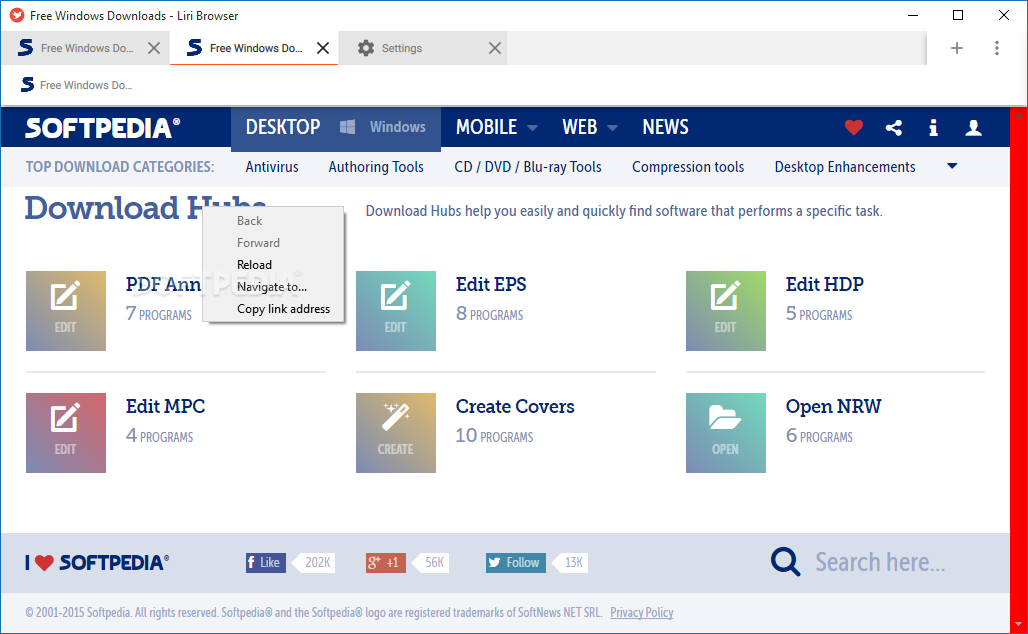
Task: Close the Settings tab
Action: pos(495,48)
